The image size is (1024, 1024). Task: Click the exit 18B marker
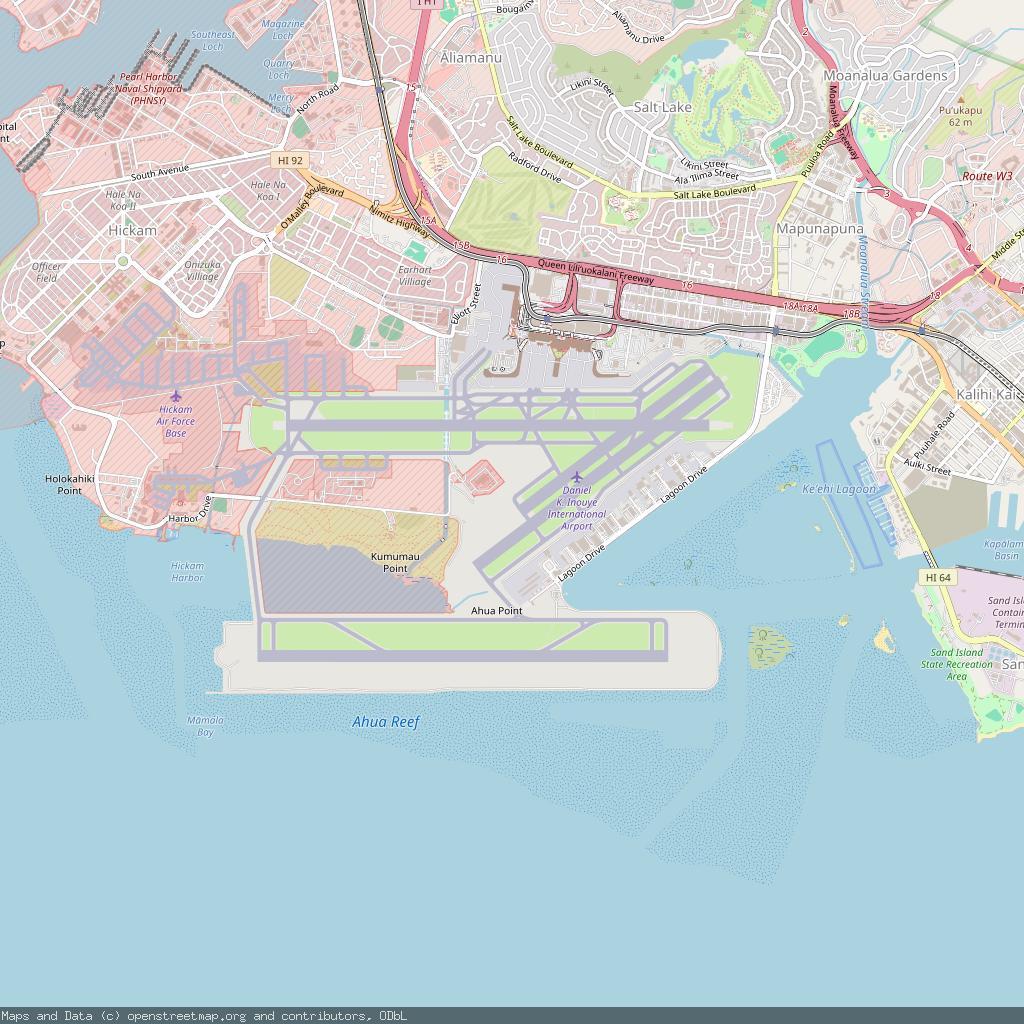pyautogui.click(x=851, y=314)
